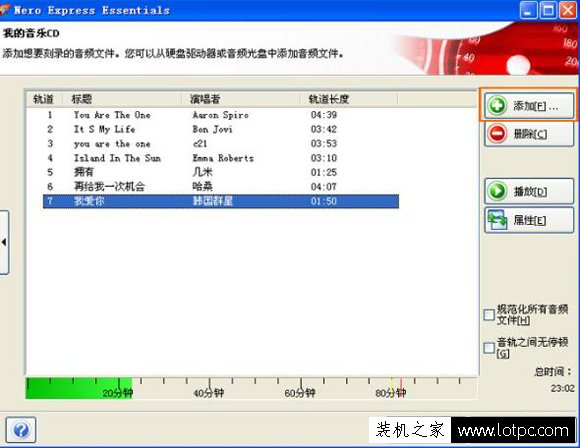This screenshot has height=448, width=580.
Task: Click the 删除[C] button label
Action: (x=530, y=134)
